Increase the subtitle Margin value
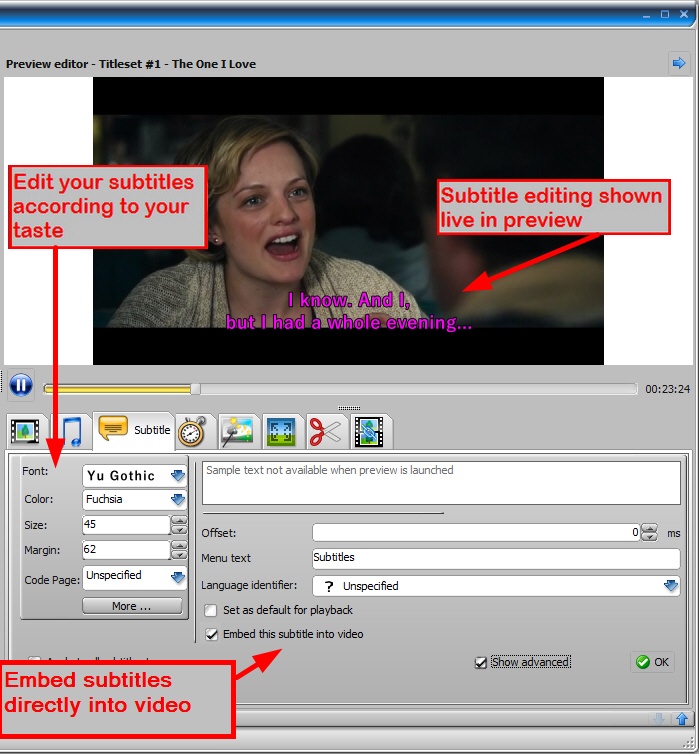The height and width of the screenshot is (754, 699). coord(179,545)
